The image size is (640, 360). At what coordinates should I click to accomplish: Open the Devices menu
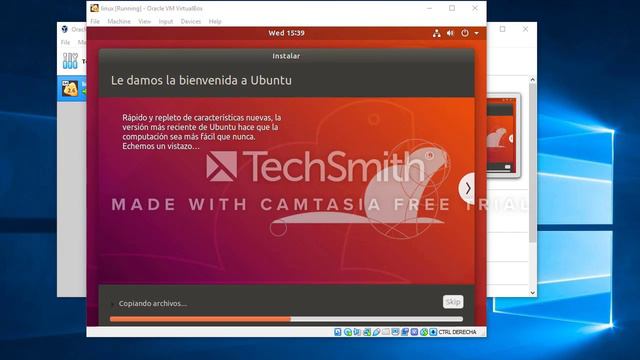[191, 21]
